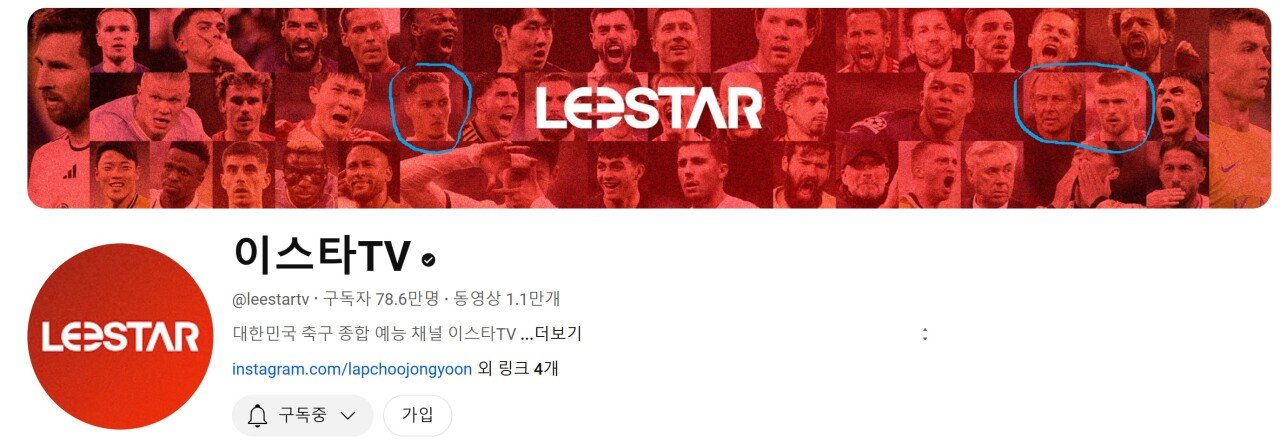The image size is (1280, 444).
Task: Click banner face wearing a black mask
Action: [307, 177]
